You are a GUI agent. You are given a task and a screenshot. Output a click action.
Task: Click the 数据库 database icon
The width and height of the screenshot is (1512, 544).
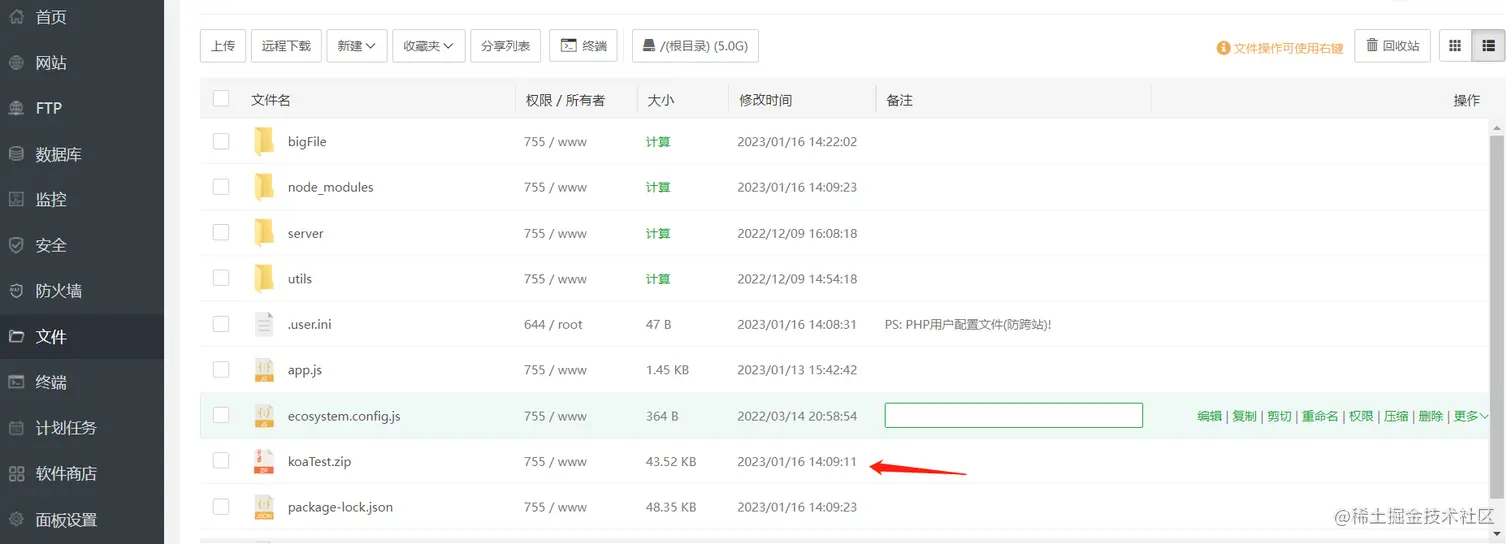tap(16, 154)
